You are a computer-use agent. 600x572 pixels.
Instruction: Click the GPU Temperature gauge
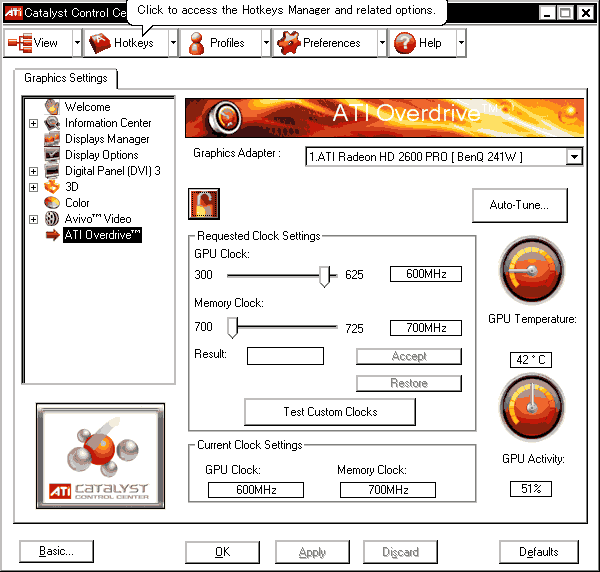pyautogui.click(x=532, y=270)
